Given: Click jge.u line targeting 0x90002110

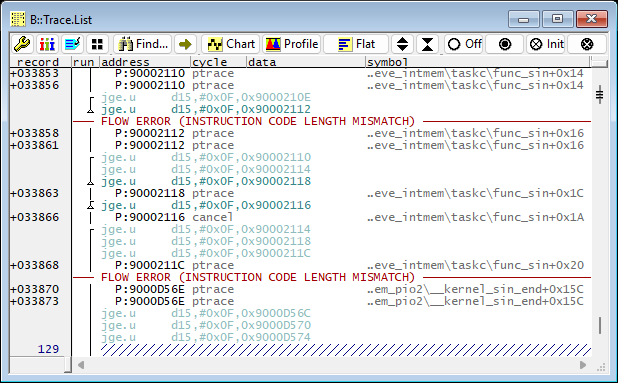Looking at the screenshot, I should [x=206, y=157].
